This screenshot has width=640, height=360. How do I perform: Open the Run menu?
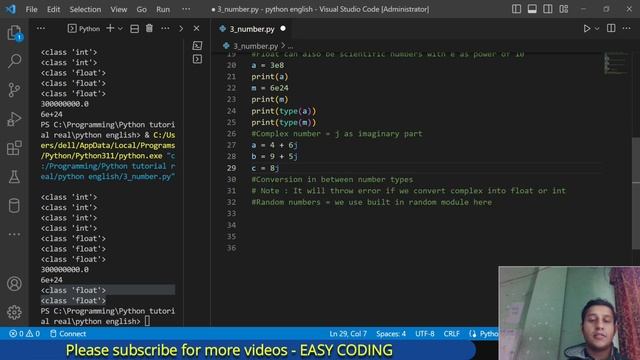(x=163, y=9)
